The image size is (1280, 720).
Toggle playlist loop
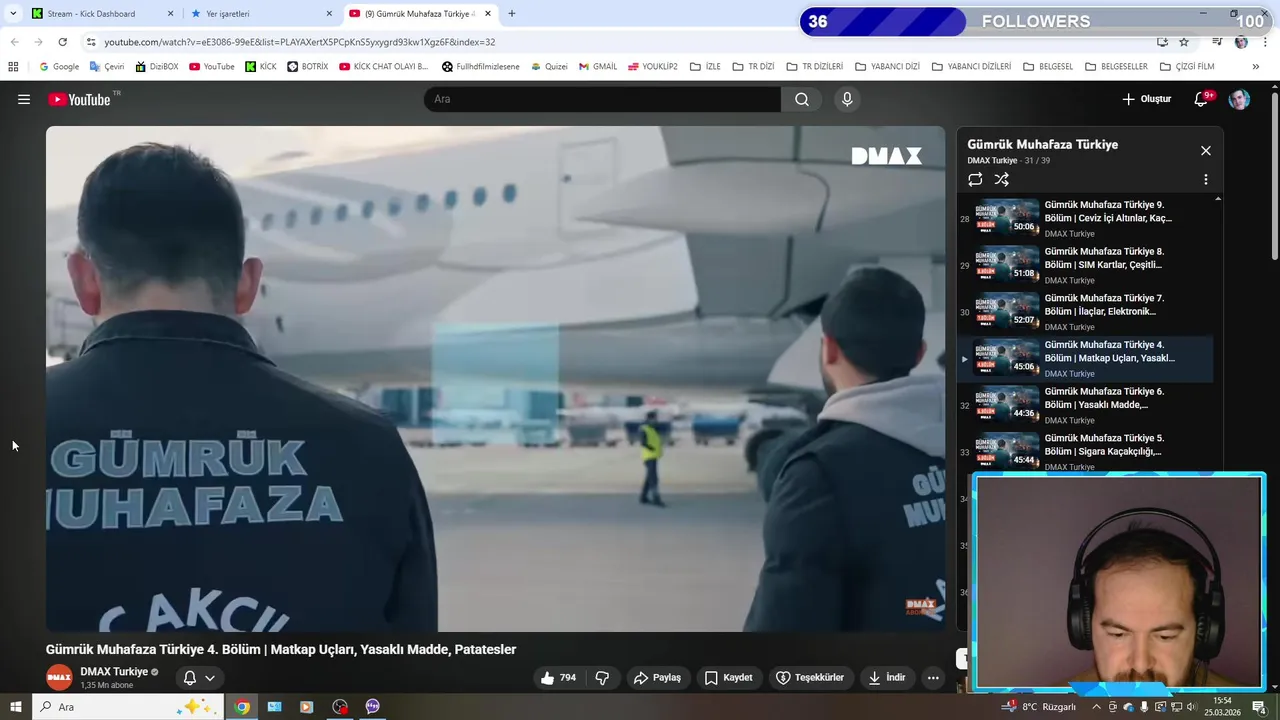(x=975, y=180)
